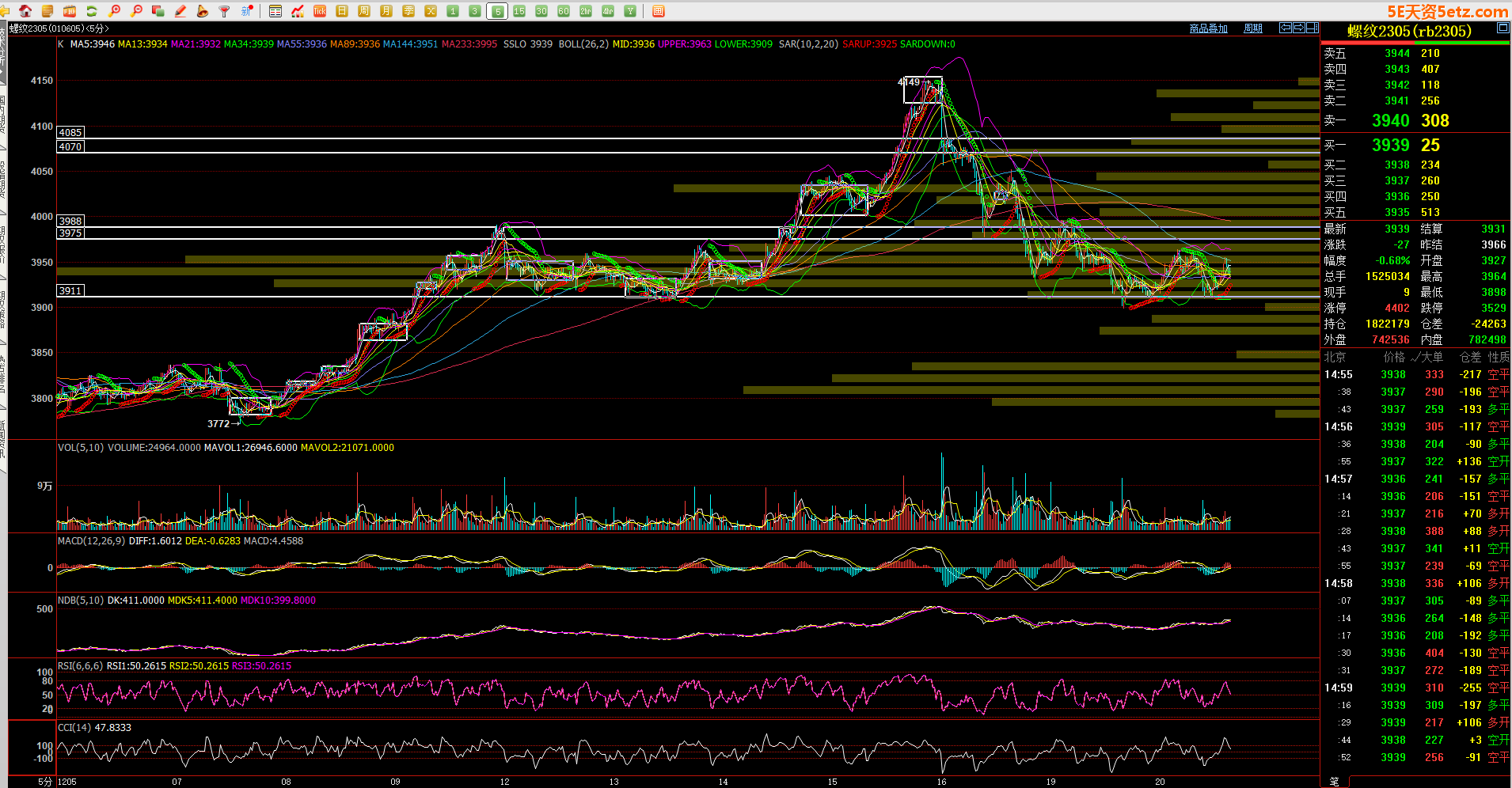The height and width of the screenshot is (788, 1512).
Task: Select the daily (日) K-line period
Action: 342,11
